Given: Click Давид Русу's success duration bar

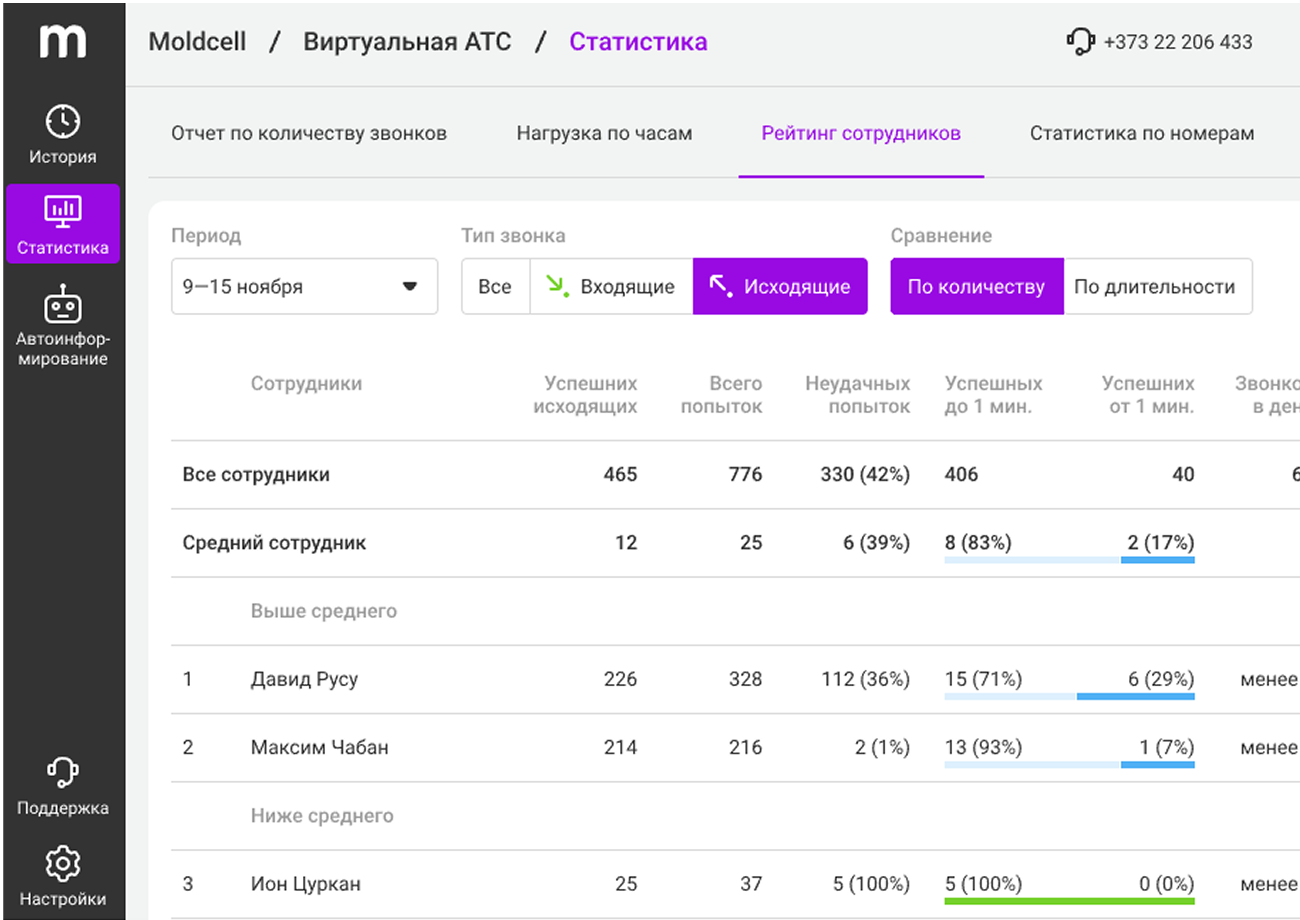Looking at the screenshot, I should pyautogui.click(x=1069, y=696).
